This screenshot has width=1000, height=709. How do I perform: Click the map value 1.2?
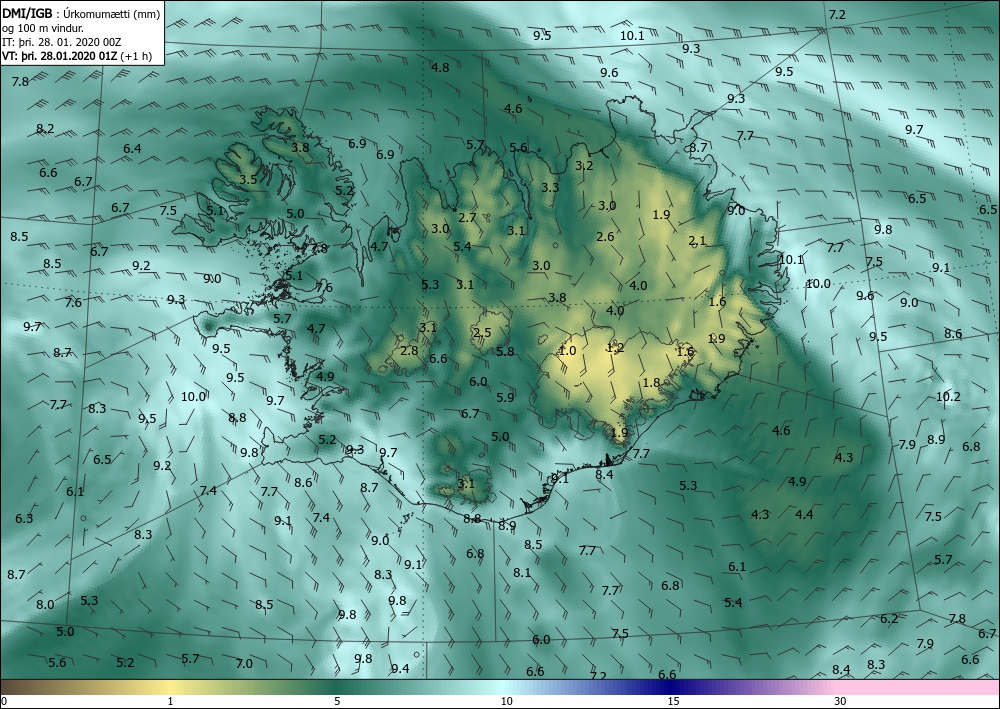(615, 347)
